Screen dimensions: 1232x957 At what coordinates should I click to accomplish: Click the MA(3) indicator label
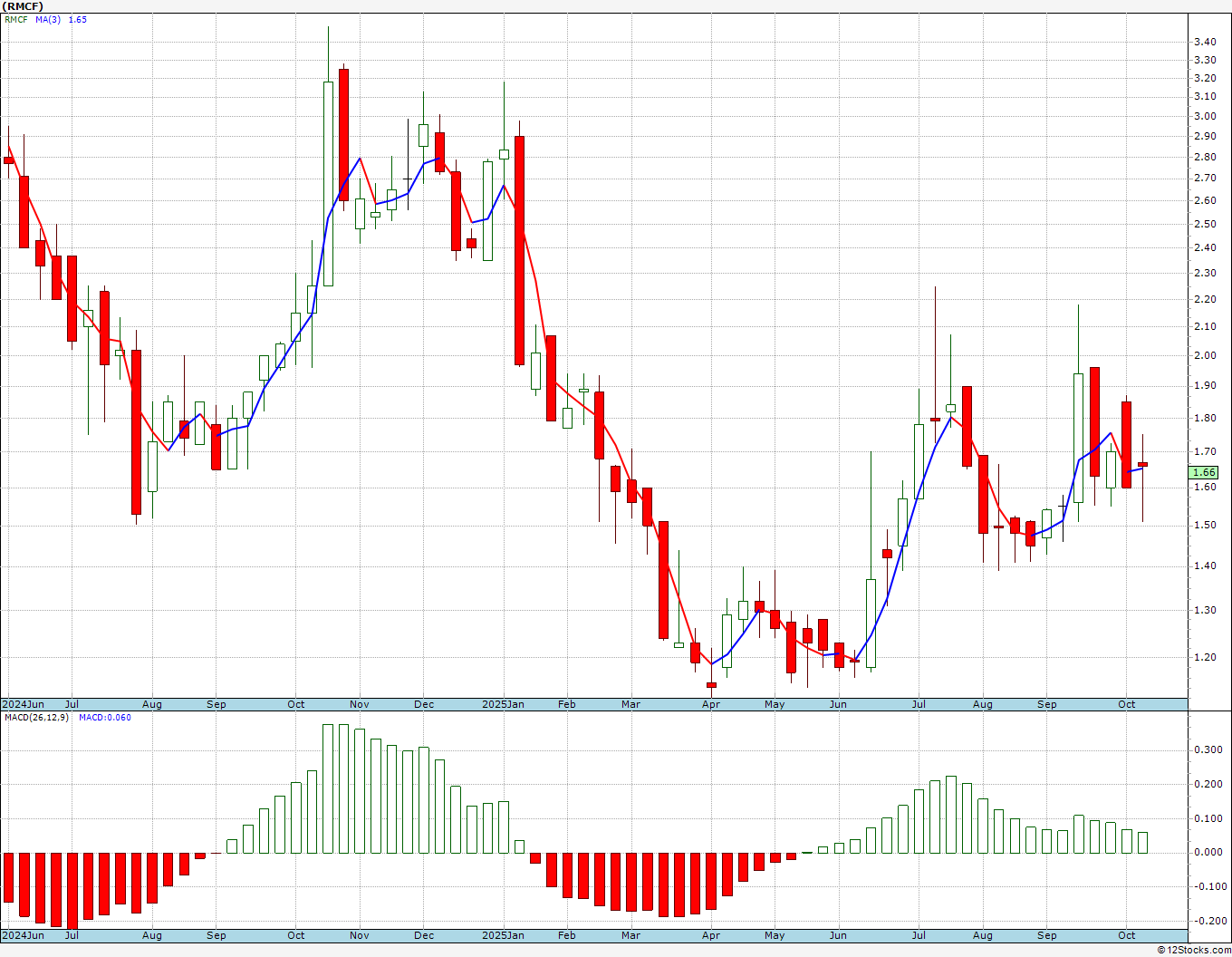point(48,19)
